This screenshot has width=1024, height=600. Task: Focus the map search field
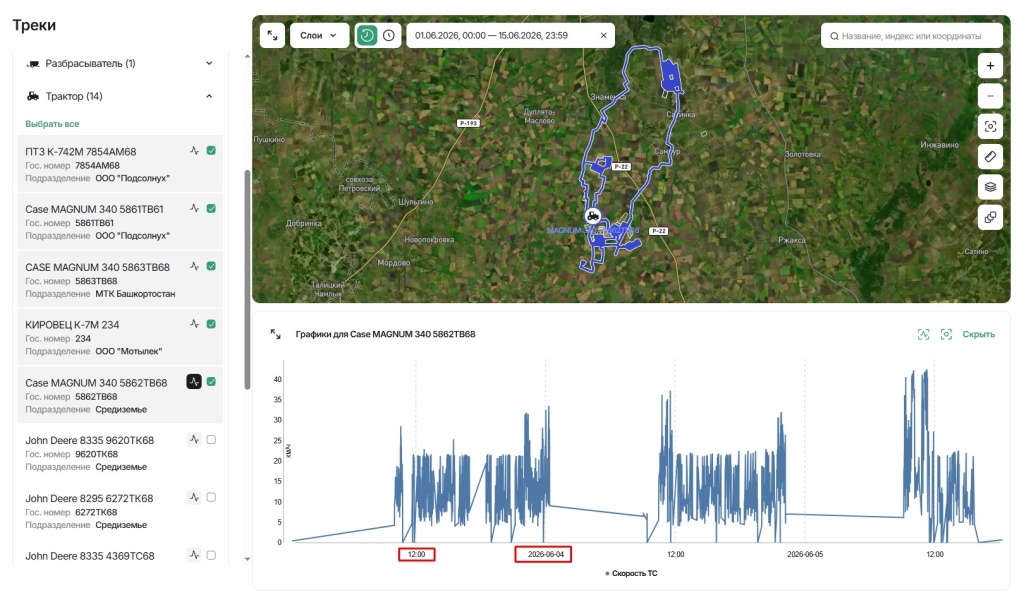(912, 36)
